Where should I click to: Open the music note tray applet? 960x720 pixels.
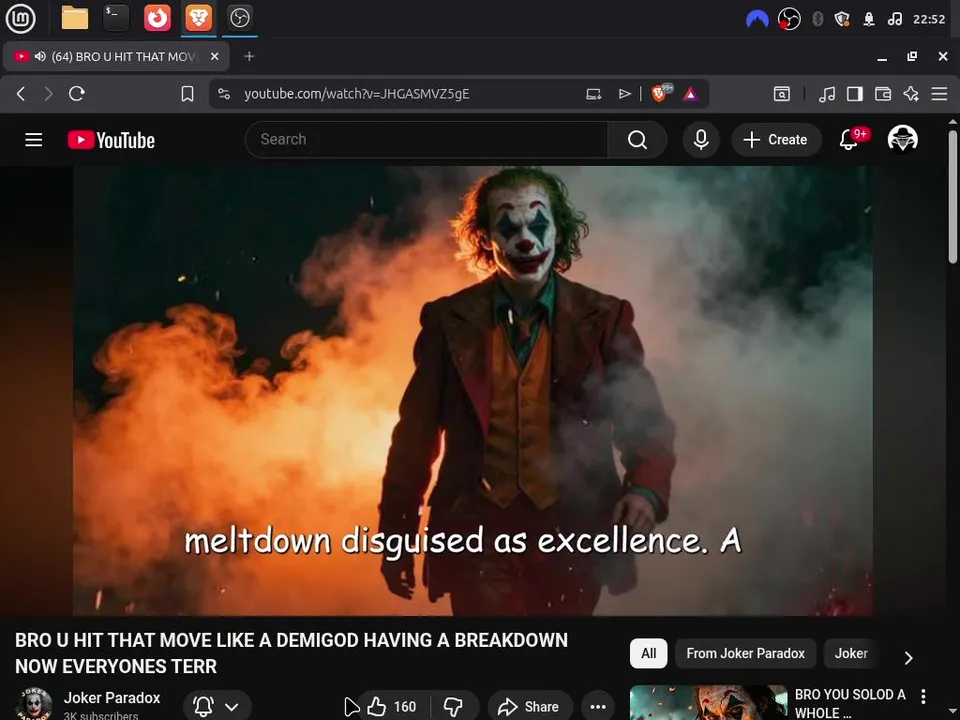pos(894,19)
